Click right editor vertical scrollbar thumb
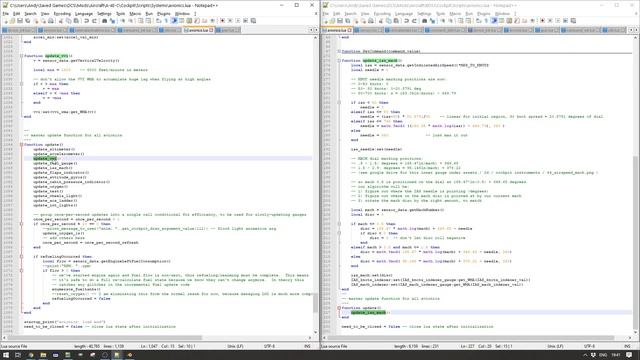Viewport: 640px width, 360px height. coord(636,241)
